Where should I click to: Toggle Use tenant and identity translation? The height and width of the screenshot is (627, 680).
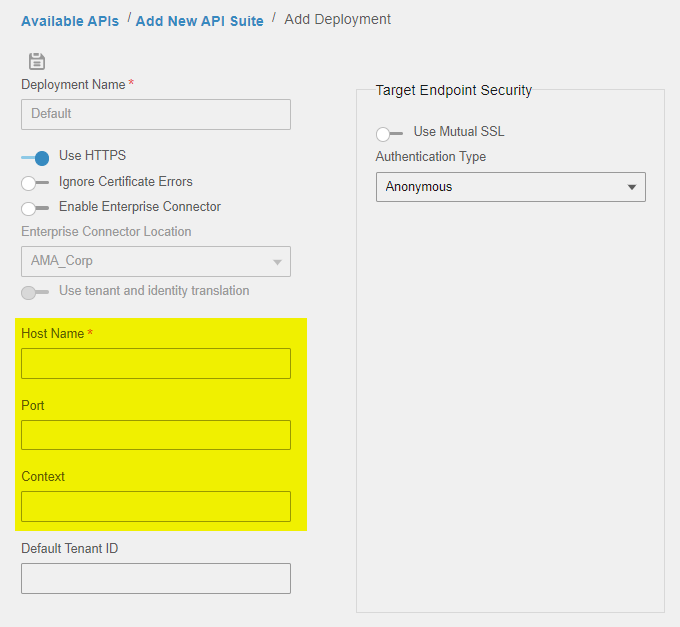[x=35, y=293]
